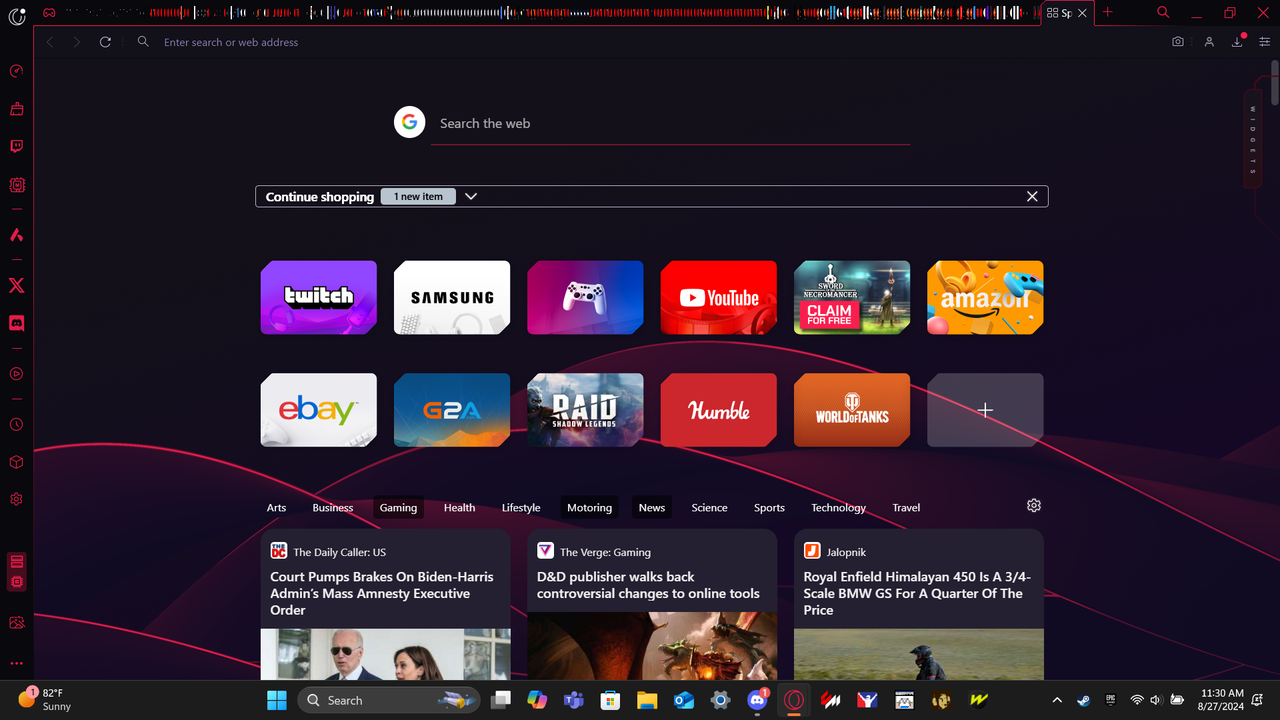Open Settings via the sidebar gear icon

tap(16, 500)
